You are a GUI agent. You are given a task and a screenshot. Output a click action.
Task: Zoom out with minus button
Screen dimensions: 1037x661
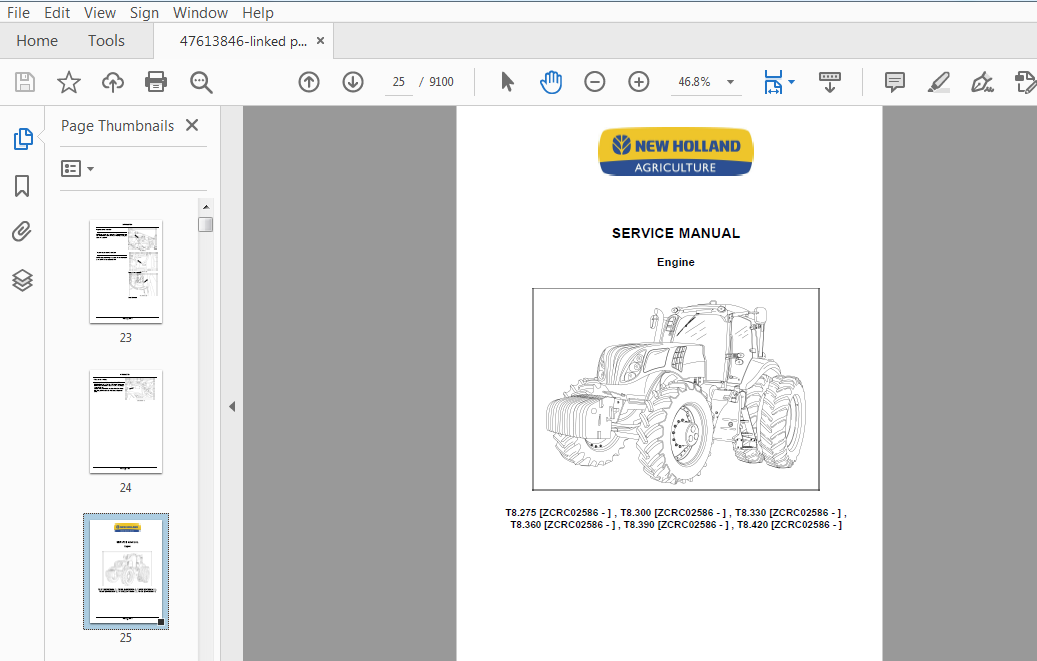[595, 82]
